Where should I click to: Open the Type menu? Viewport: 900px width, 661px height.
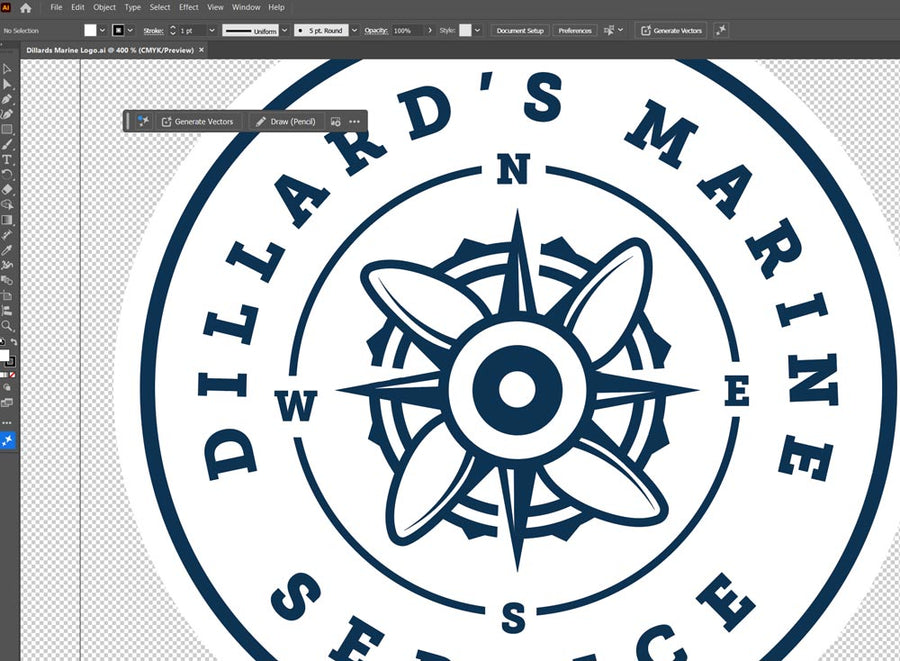133,7
